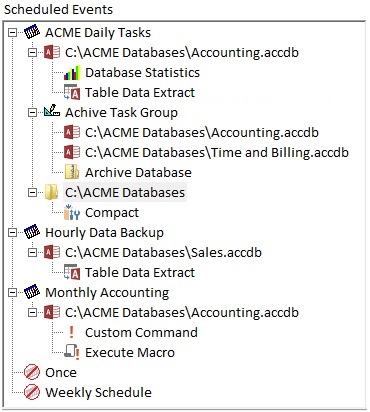
Task: Click the Compact tools icon
Action: (72, 213)
